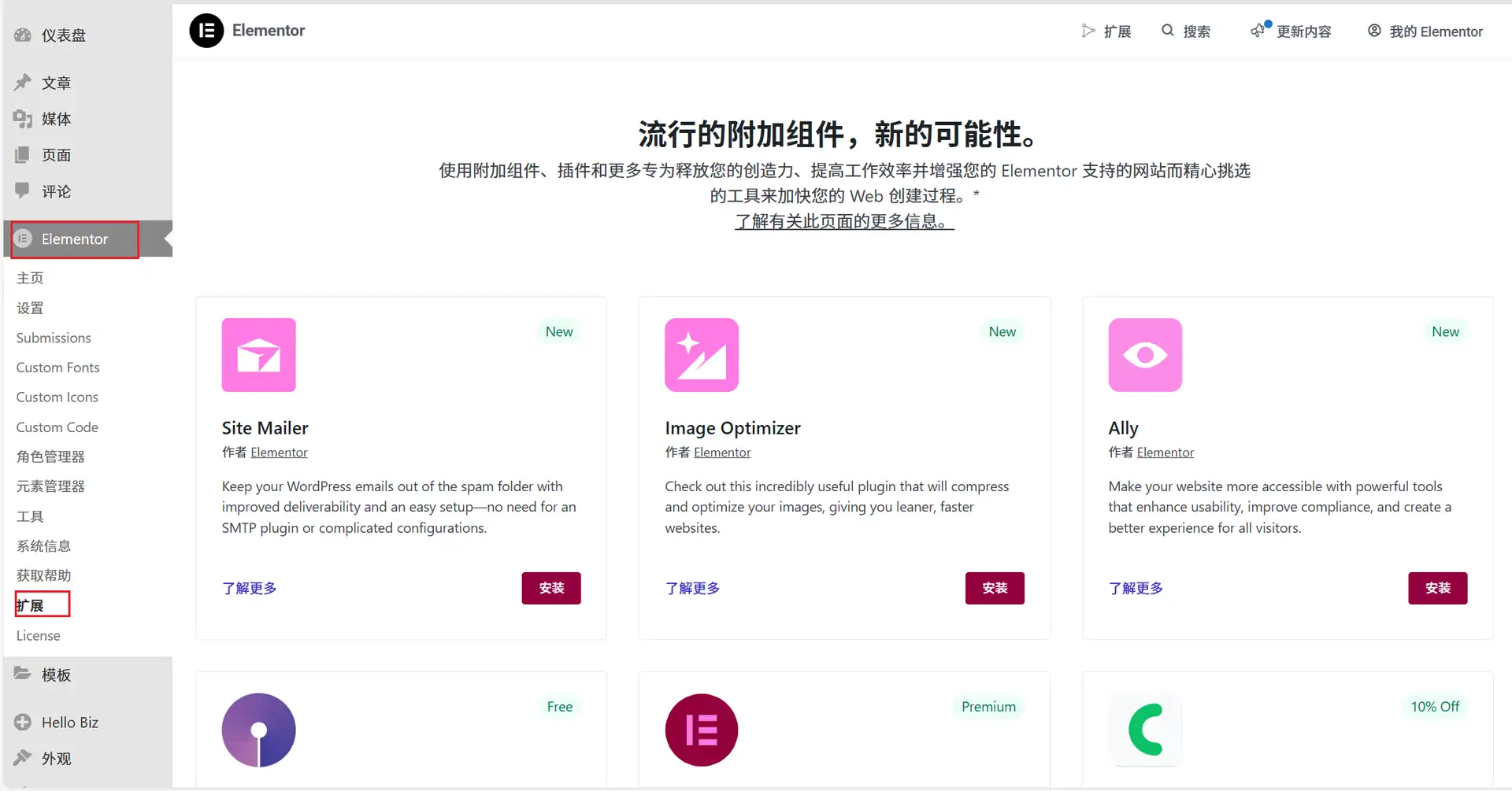Click the 我的 Elementor label in the top bar
This screenshot has height=791, width=1512.
tap(1436, 31)
